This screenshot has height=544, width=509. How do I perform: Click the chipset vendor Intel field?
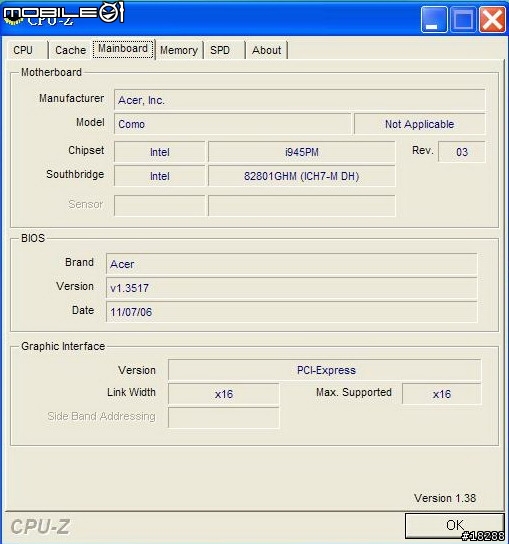tap(160, 152)
